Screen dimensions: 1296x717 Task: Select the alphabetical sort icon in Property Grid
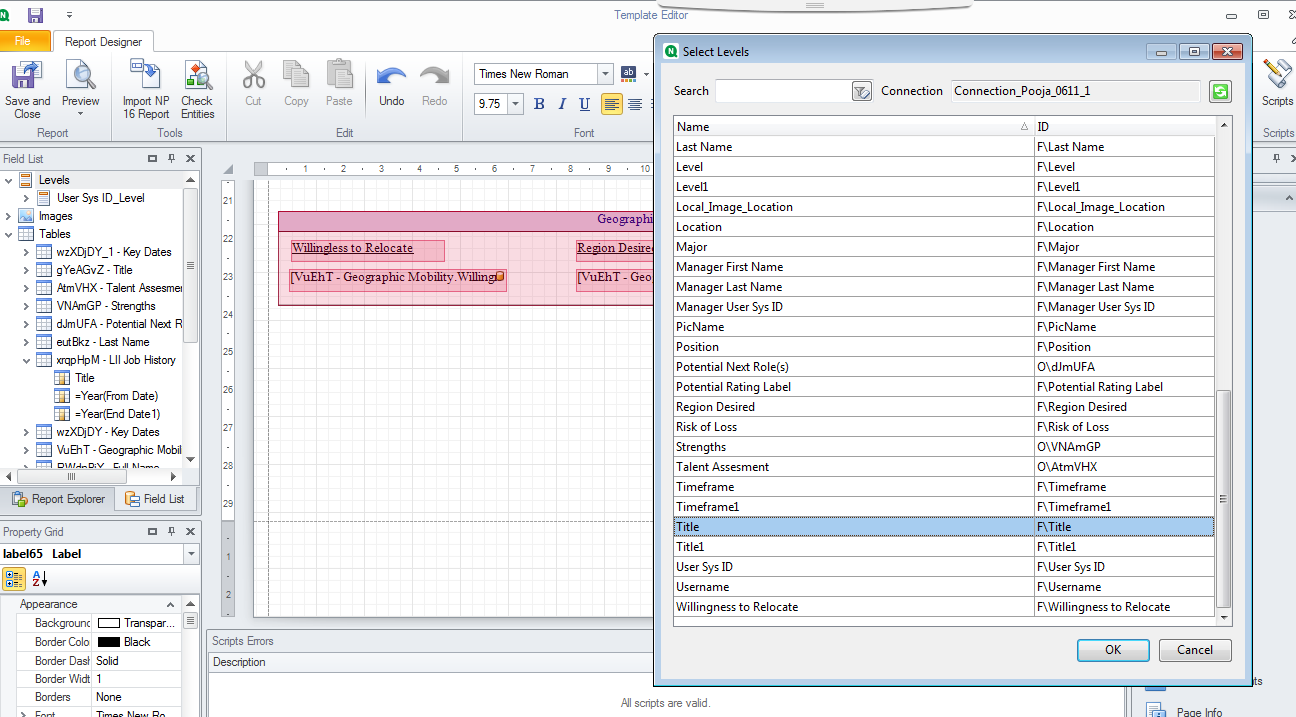click(x=40, y=578)
